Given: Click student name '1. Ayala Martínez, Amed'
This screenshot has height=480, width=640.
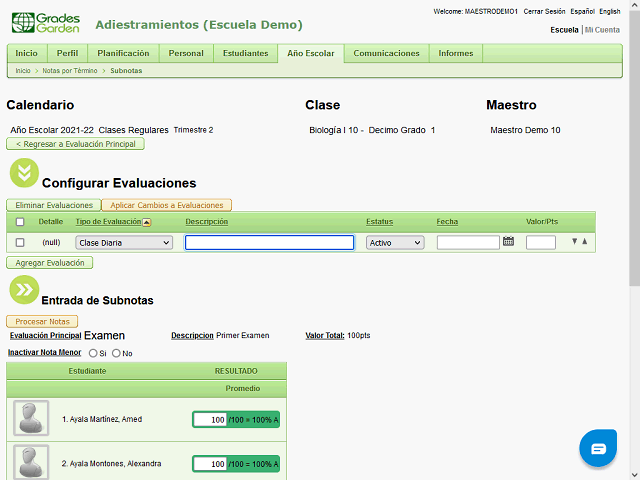Looking at the screenshot, I should tap(102, 419).
